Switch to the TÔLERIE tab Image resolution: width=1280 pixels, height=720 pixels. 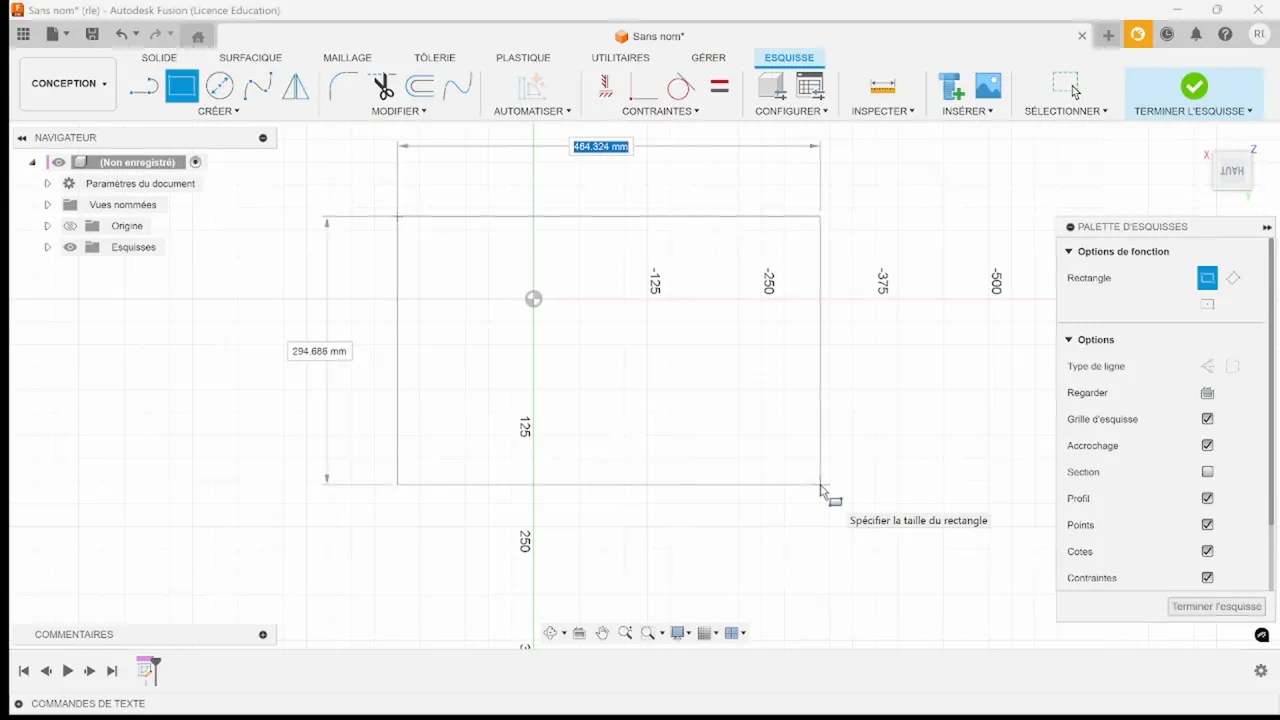click(x=434, y=57)
